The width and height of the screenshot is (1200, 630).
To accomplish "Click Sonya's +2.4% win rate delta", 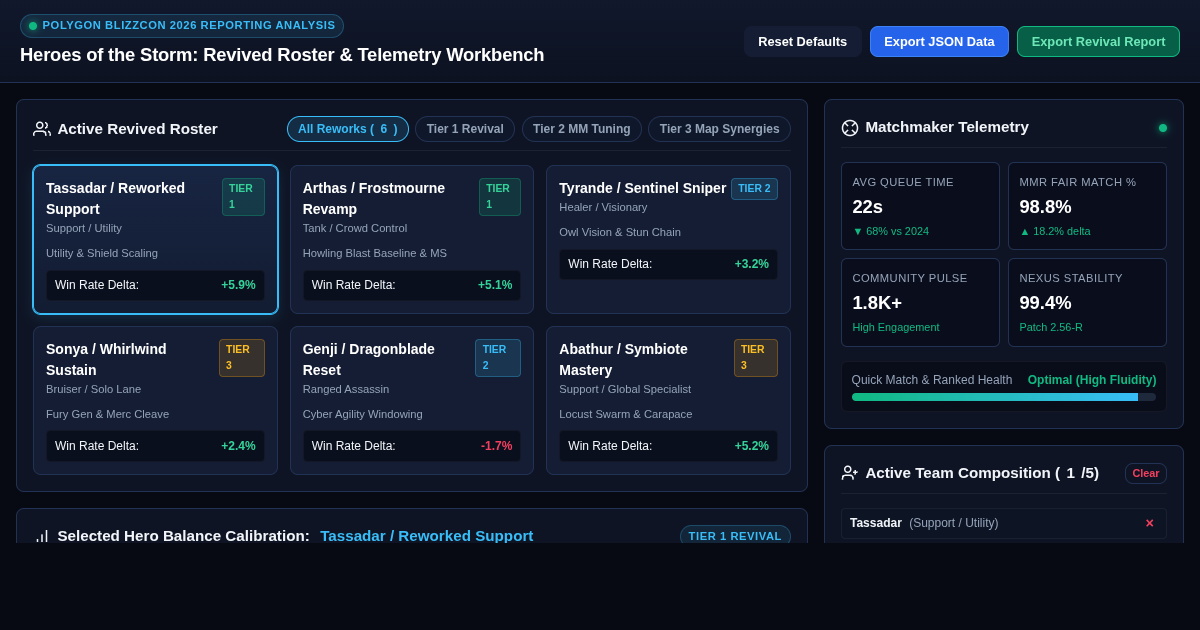I will [x=238, y=446].
